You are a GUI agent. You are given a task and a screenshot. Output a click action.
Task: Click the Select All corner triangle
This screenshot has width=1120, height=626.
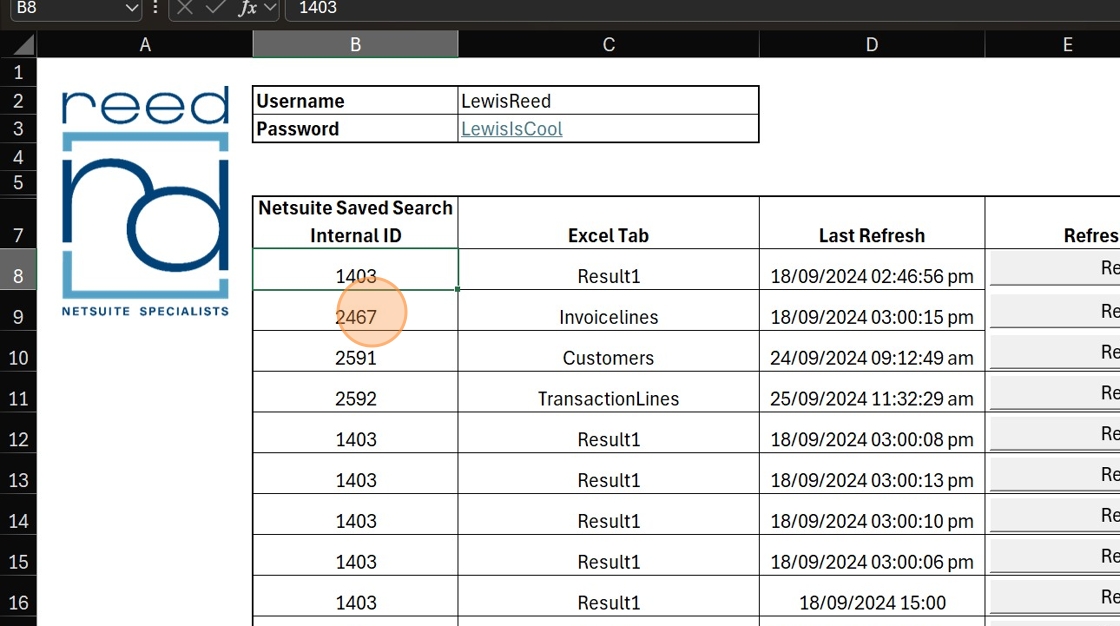[x=24, y=45]
